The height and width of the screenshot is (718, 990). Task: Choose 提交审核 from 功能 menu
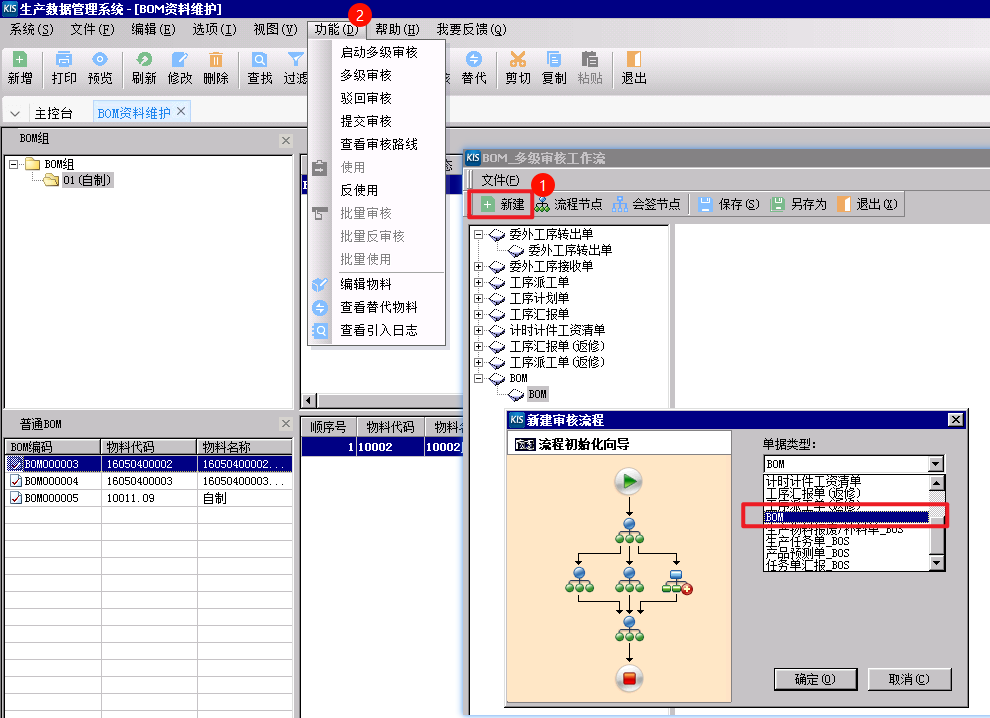[366, 121]
